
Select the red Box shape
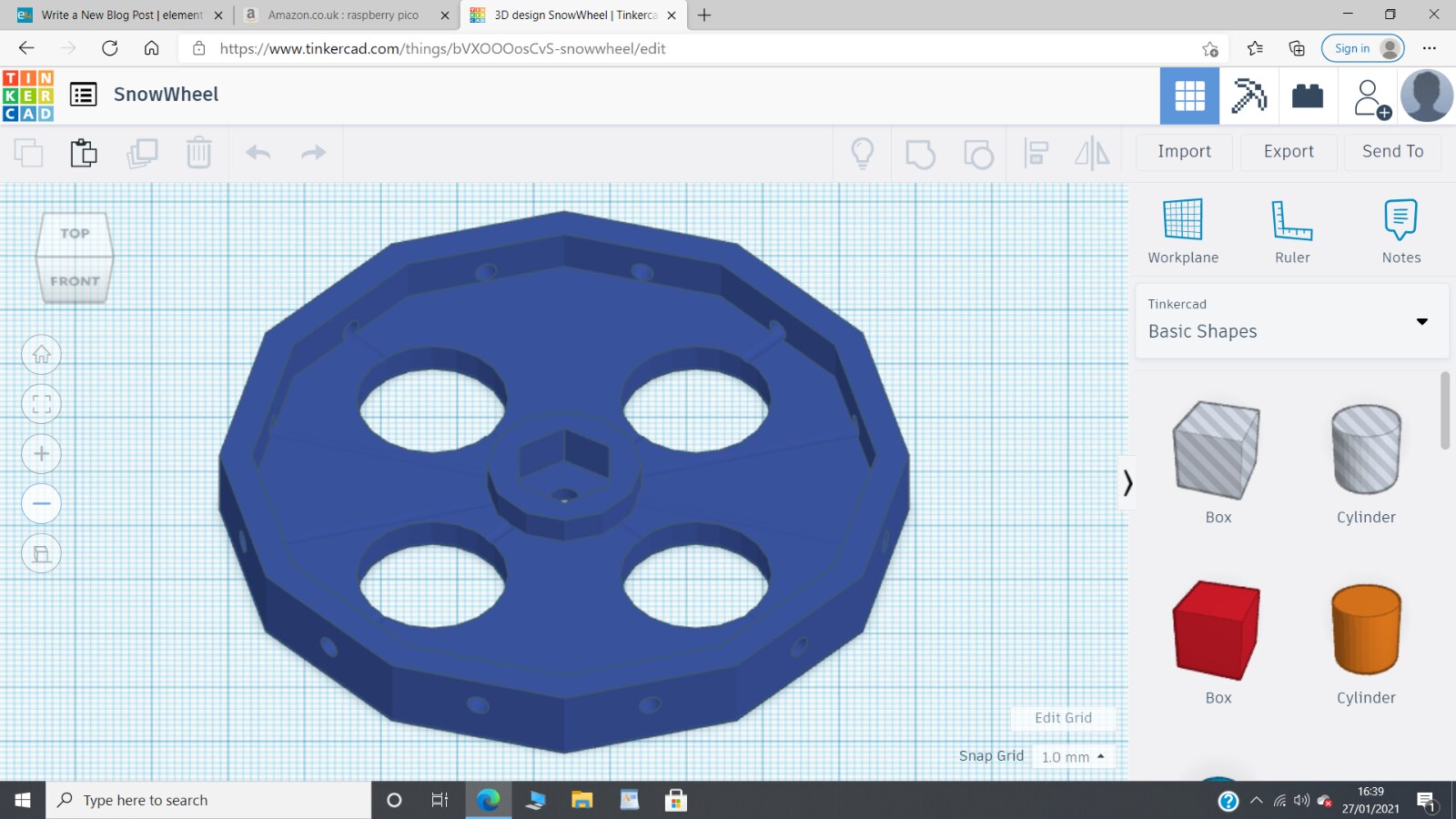click(1218, 632)
